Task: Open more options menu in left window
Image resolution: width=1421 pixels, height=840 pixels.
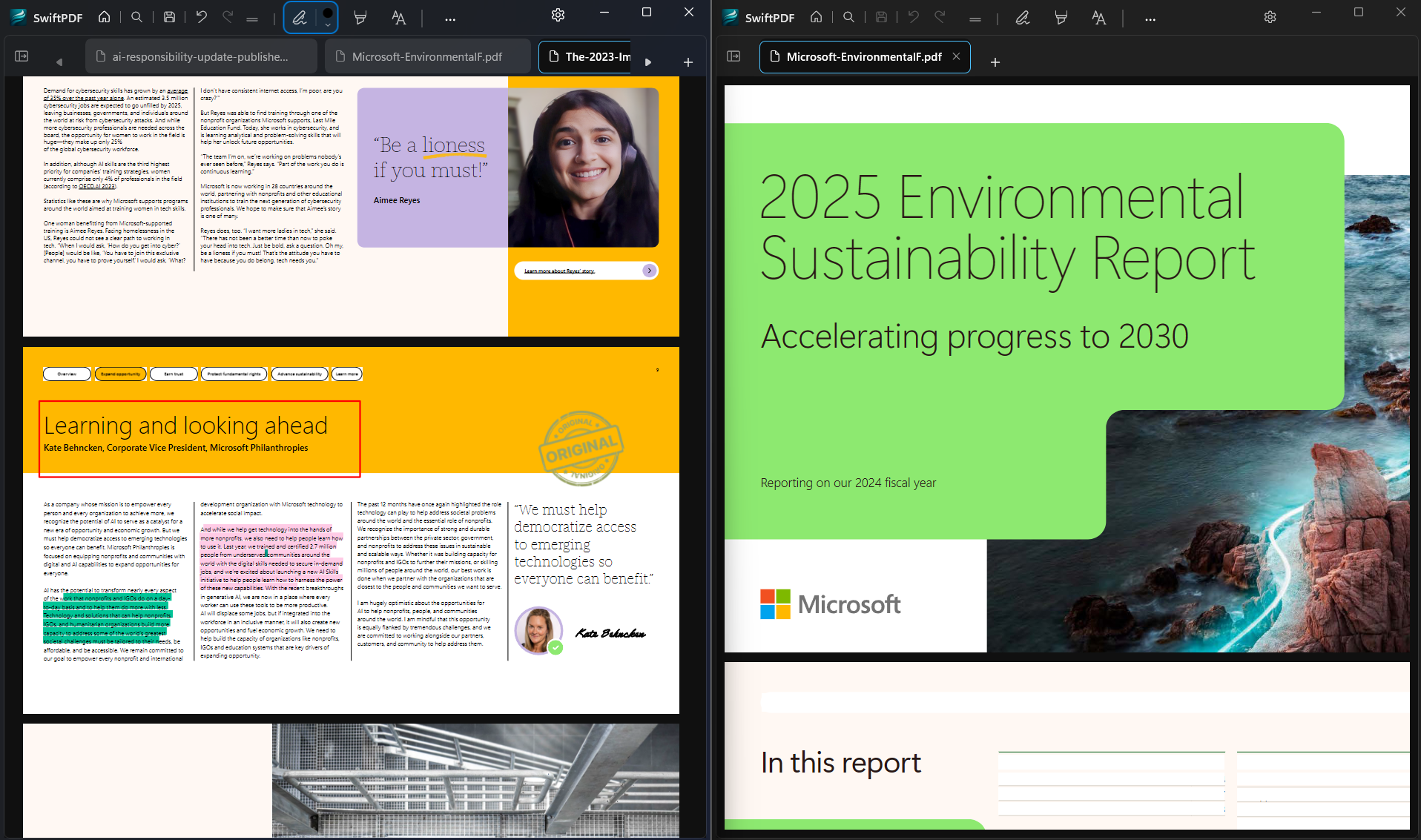Action: tap(450, 19)
